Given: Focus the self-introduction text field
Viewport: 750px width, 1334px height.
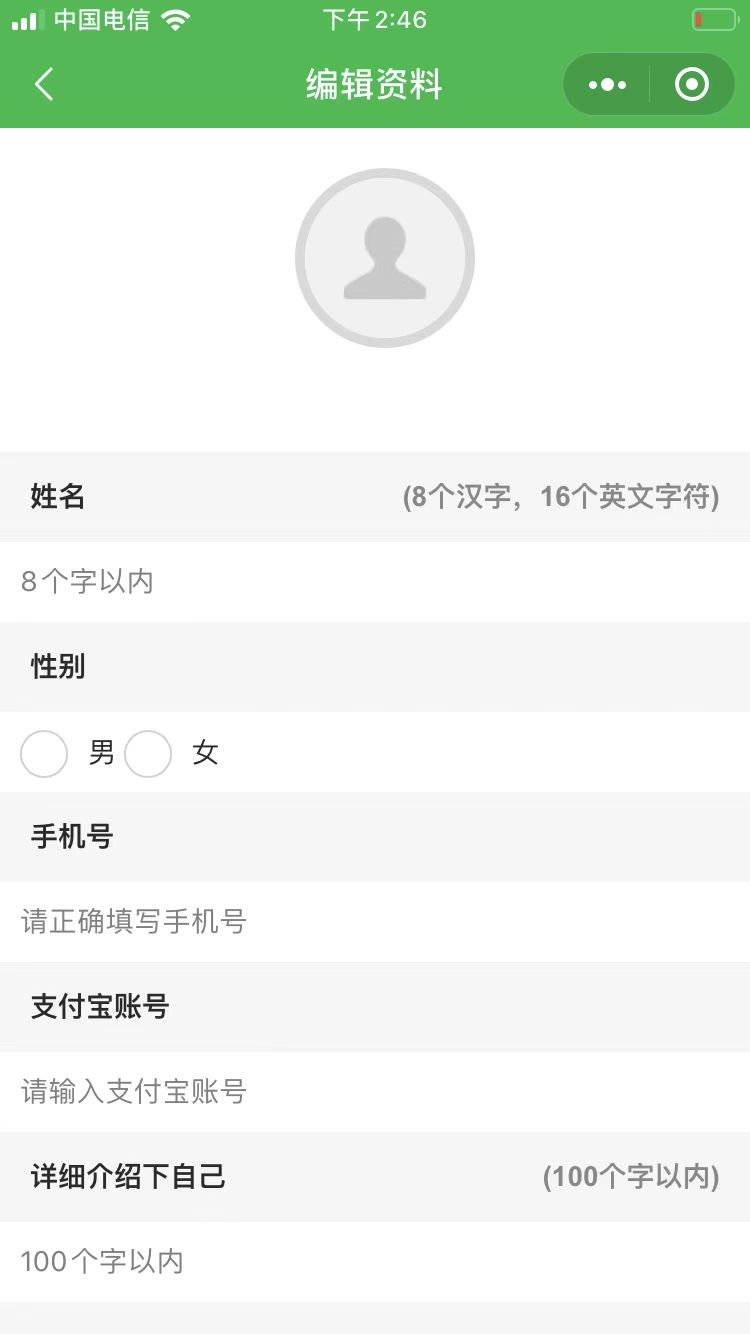Looking at the screenshot, I should [x=375, y=1262].
